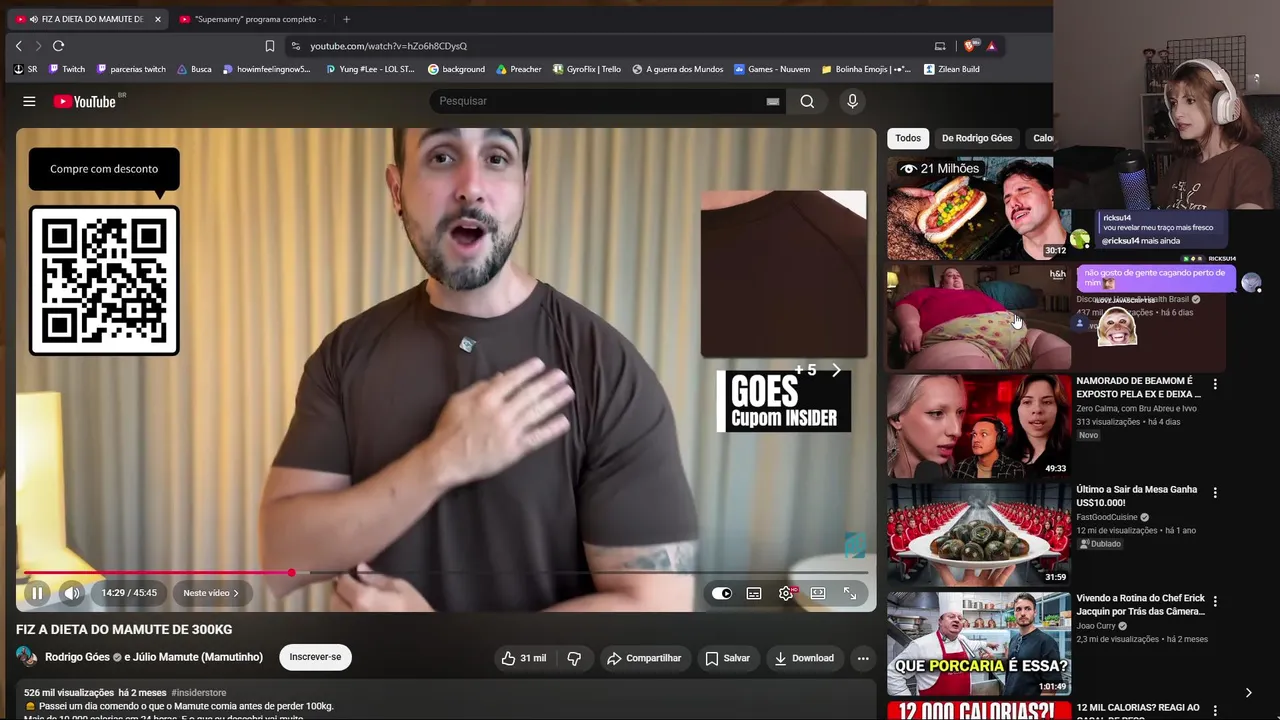Expand the Neste vídeo chapters
The height and width of the screenshot is (720, 1280).
pyautogui.click(x=211, y=593)
